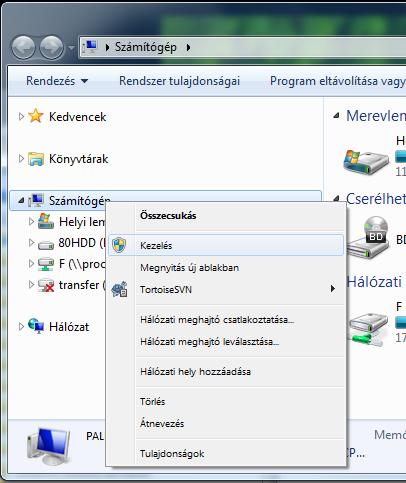Click the F network drive icon in tree

click(x=46, y=264)
